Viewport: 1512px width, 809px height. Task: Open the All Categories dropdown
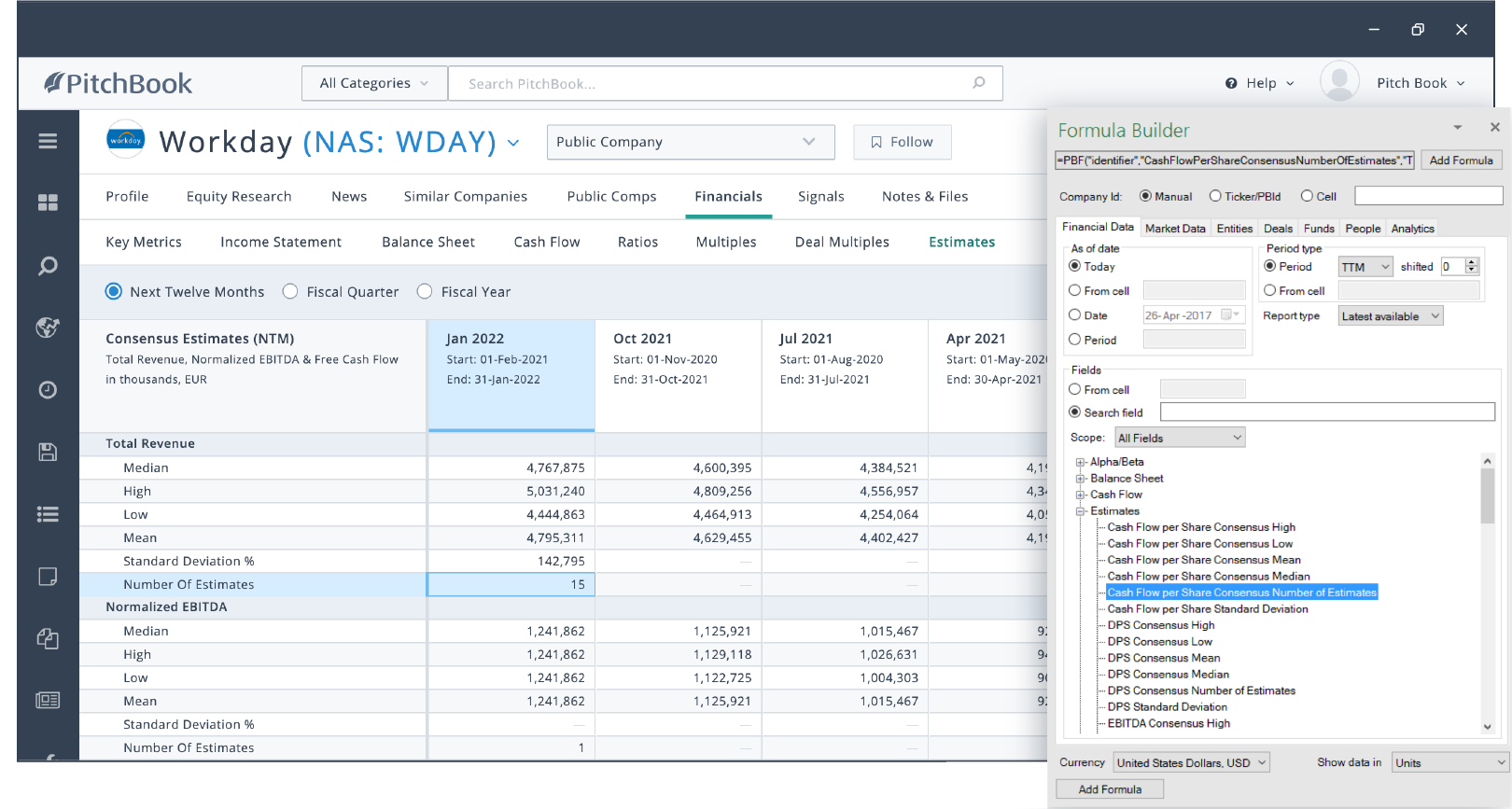(374, 83)
